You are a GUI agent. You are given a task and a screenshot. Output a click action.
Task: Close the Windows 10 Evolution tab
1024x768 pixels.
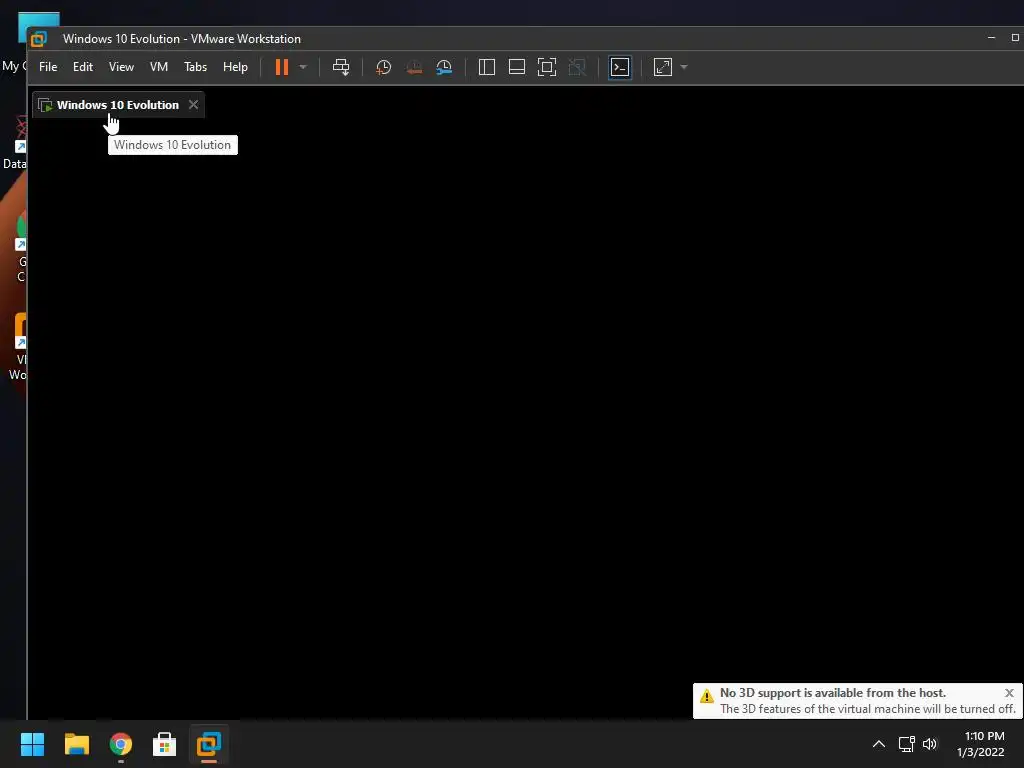click(x=193, y=104)
